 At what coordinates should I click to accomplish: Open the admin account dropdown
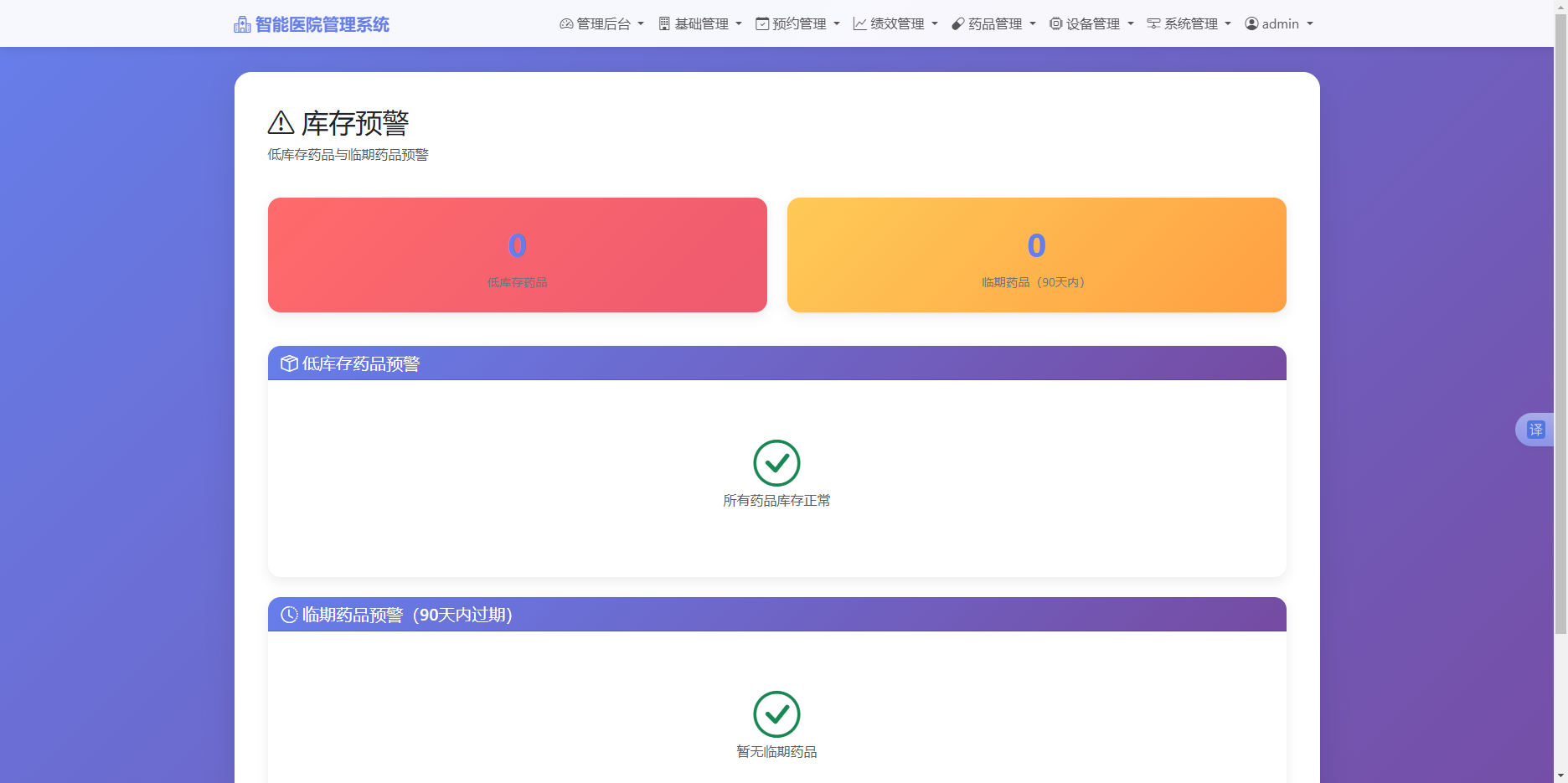click(x=1279, y=23)
